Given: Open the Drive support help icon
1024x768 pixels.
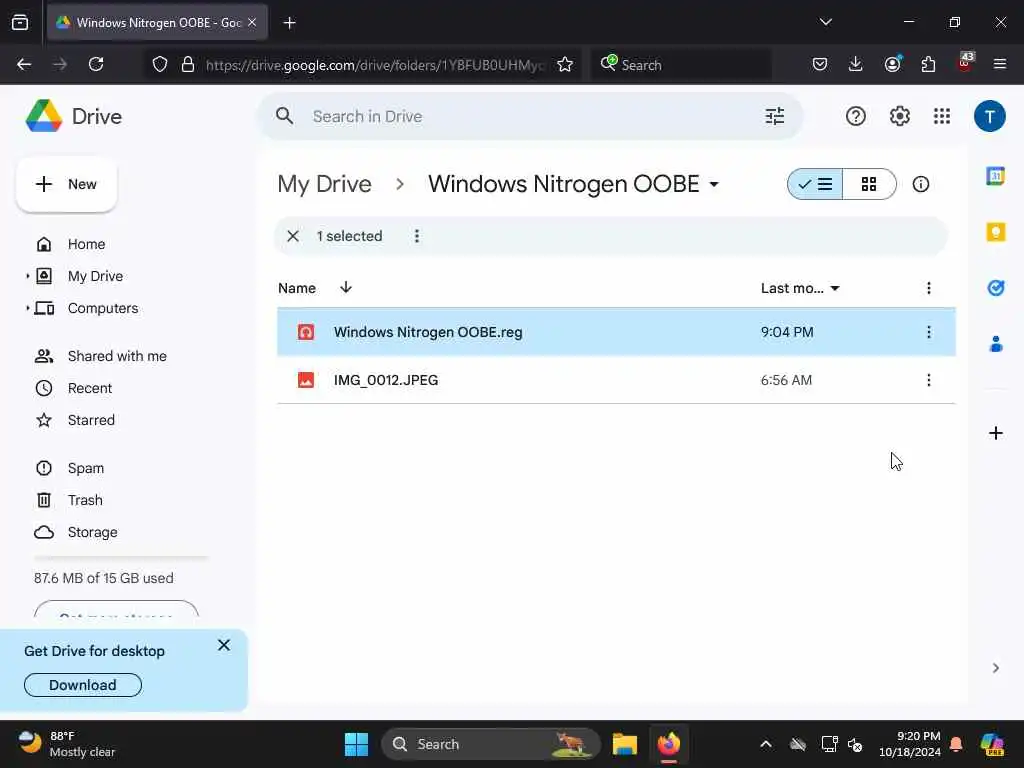Looking at the screenshot, I should [856, 116].
